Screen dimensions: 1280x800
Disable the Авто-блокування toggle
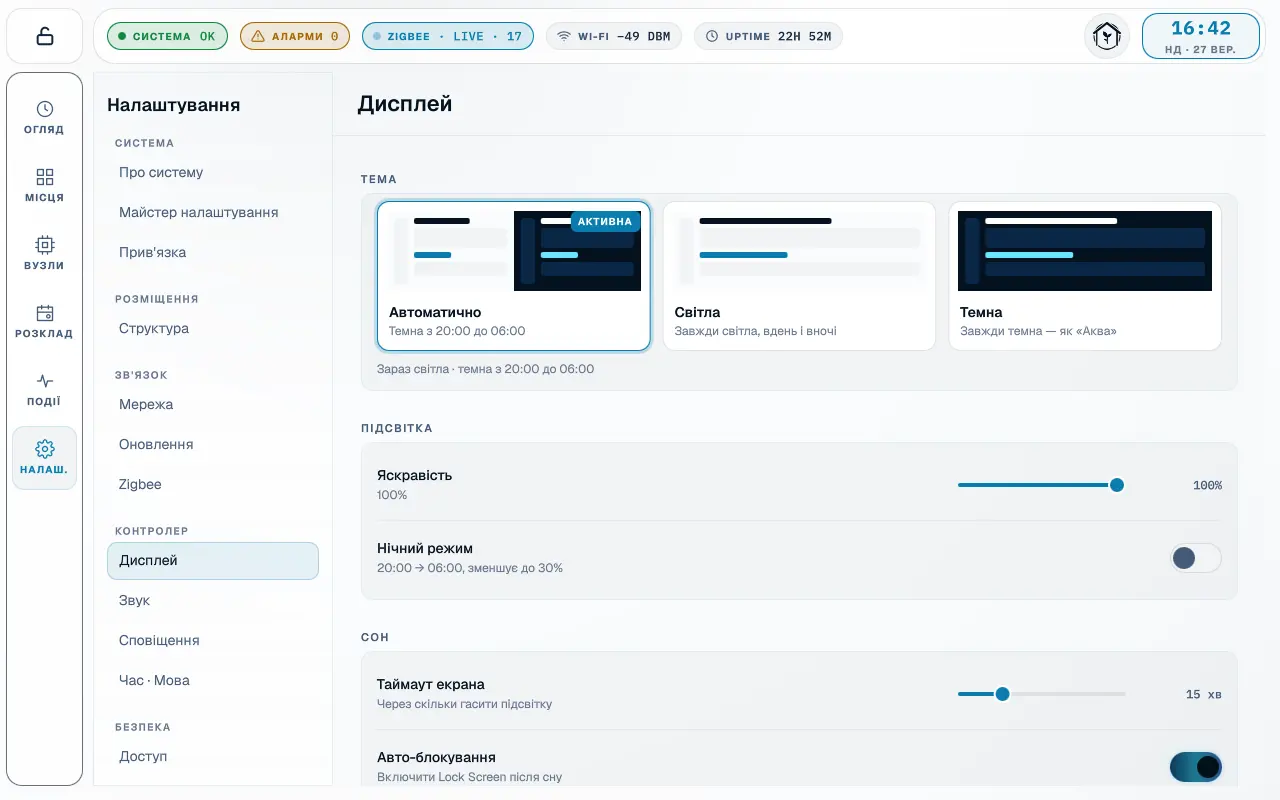[1196, 767]
